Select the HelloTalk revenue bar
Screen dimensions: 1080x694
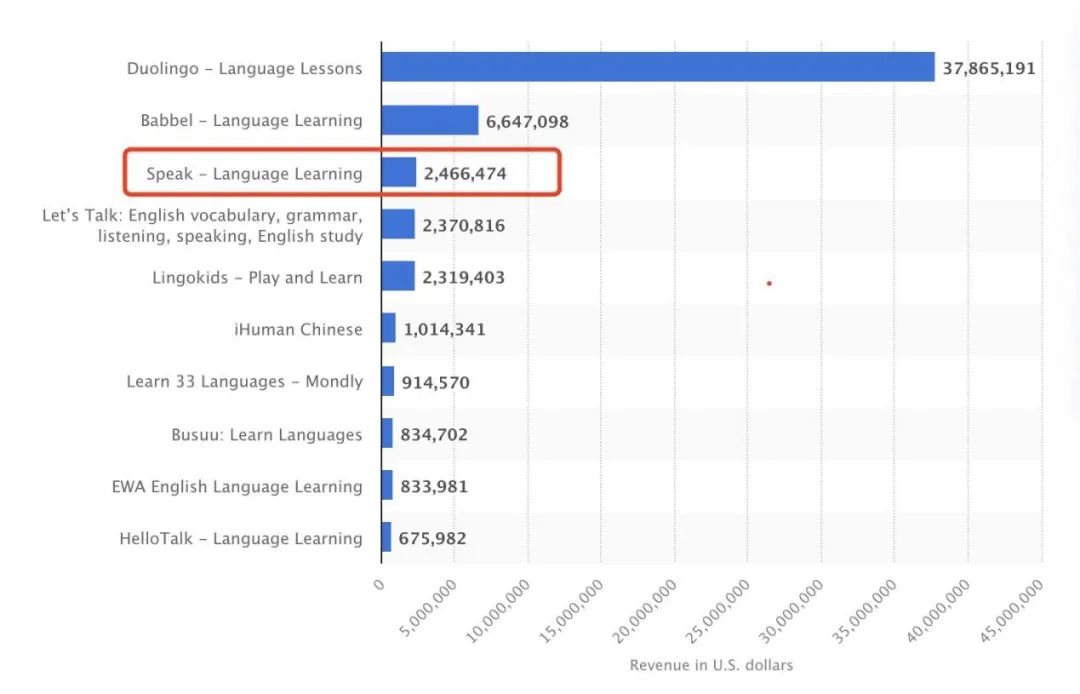tap(386, 537)
